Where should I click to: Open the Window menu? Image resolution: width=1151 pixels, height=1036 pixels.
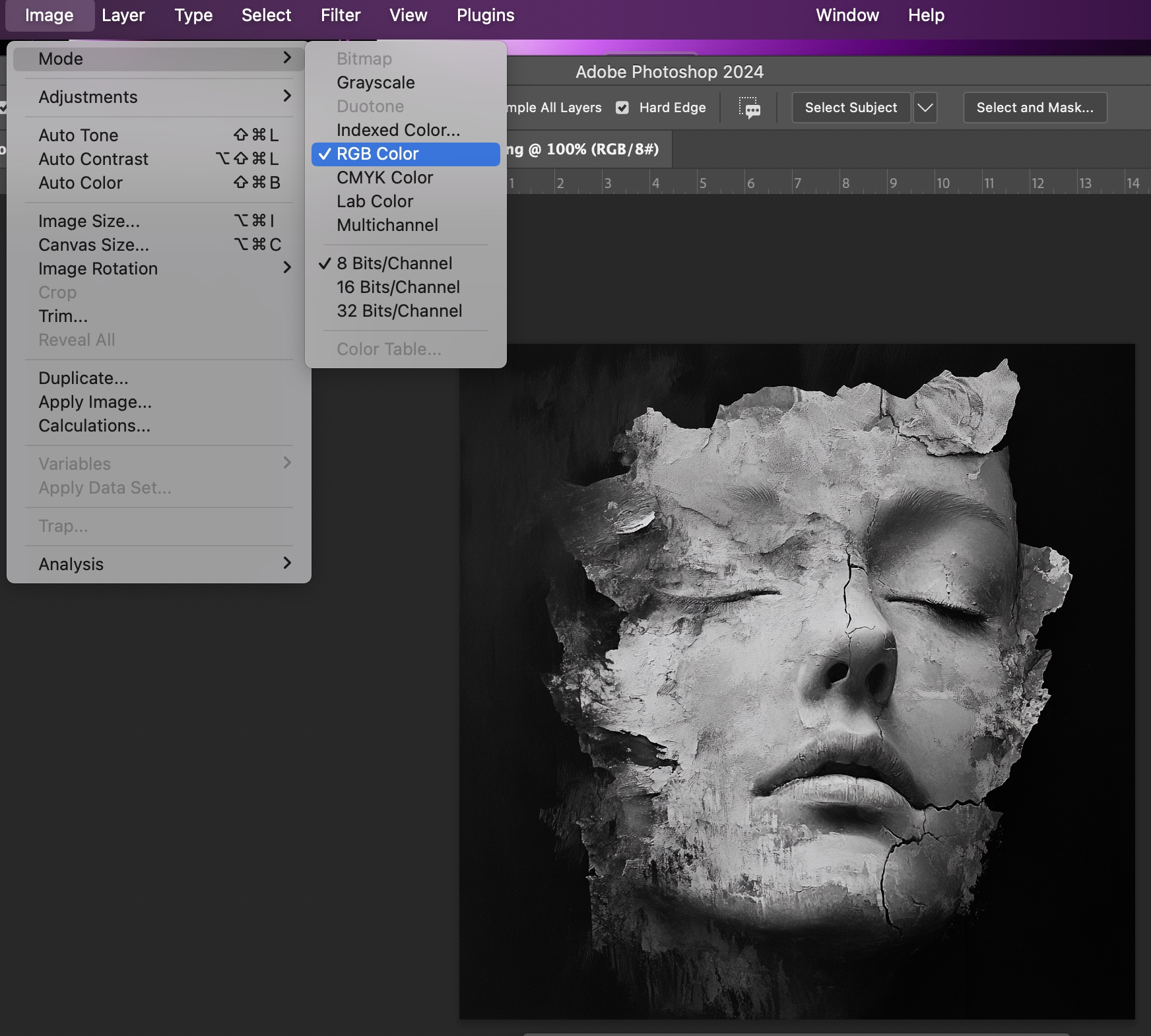click(847, 15)
